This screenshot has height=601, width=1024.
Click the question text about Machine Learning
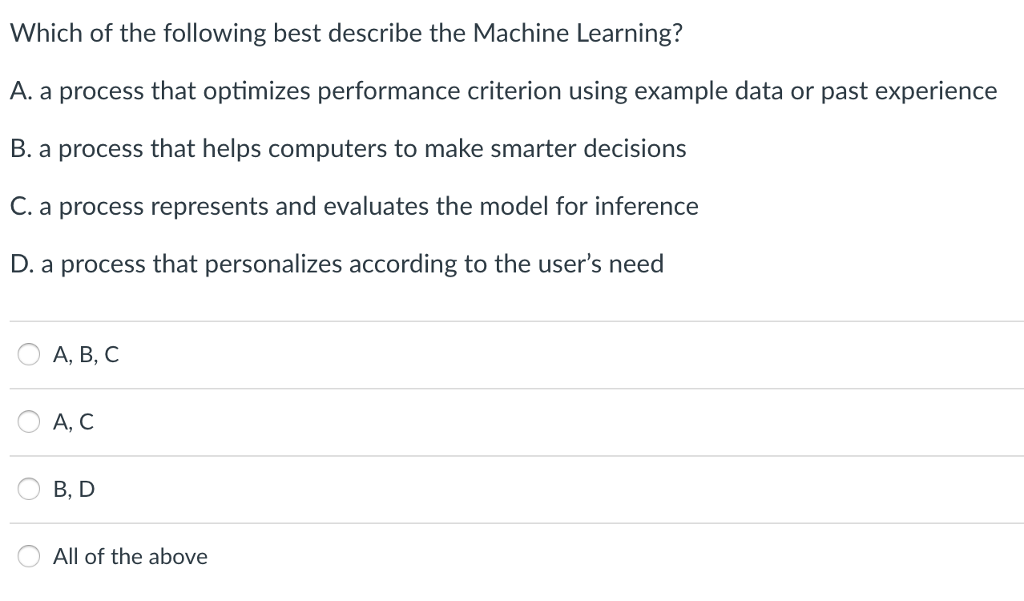[347, 33]
